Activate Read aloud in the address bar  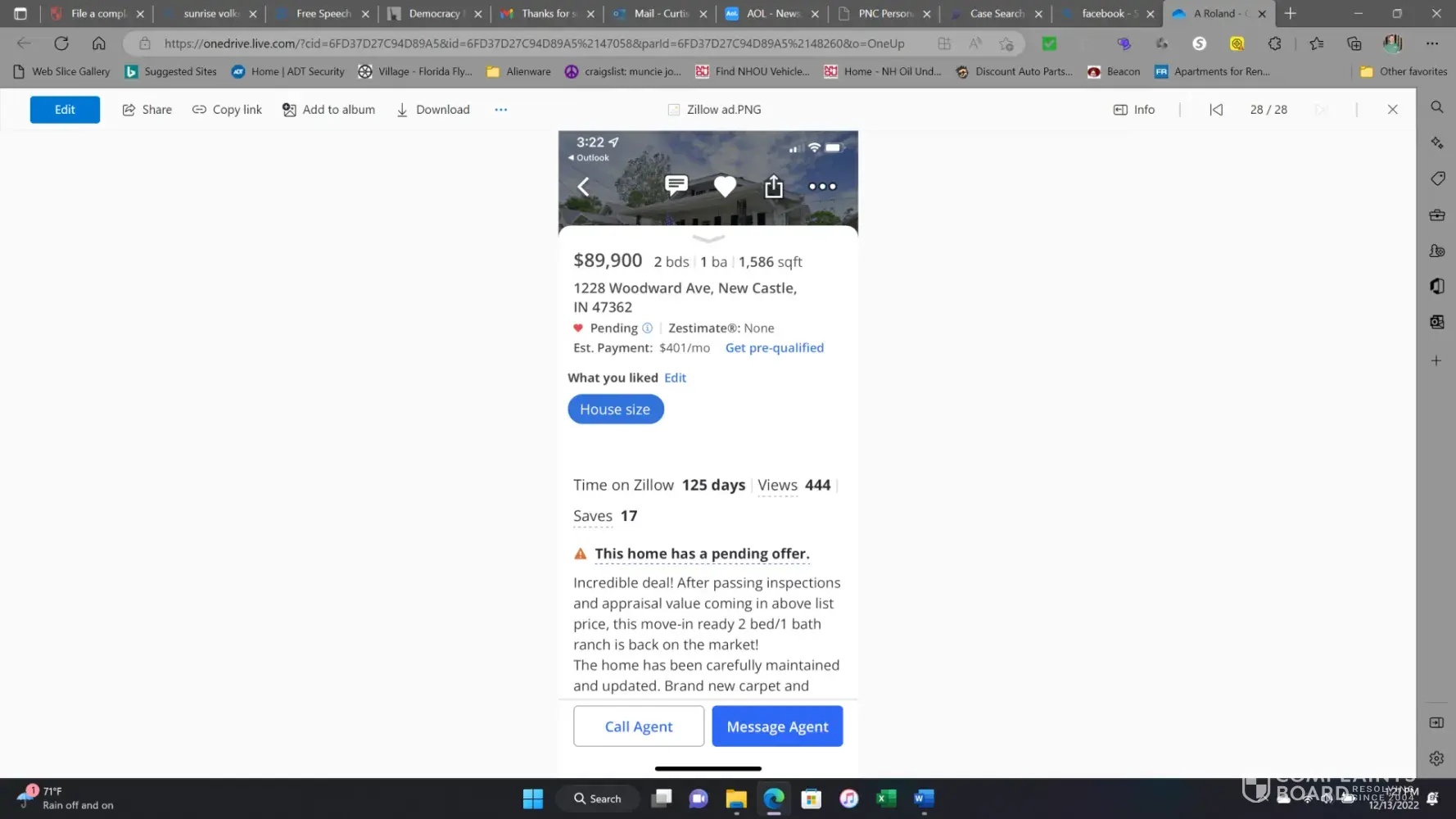tap(975, 43)
